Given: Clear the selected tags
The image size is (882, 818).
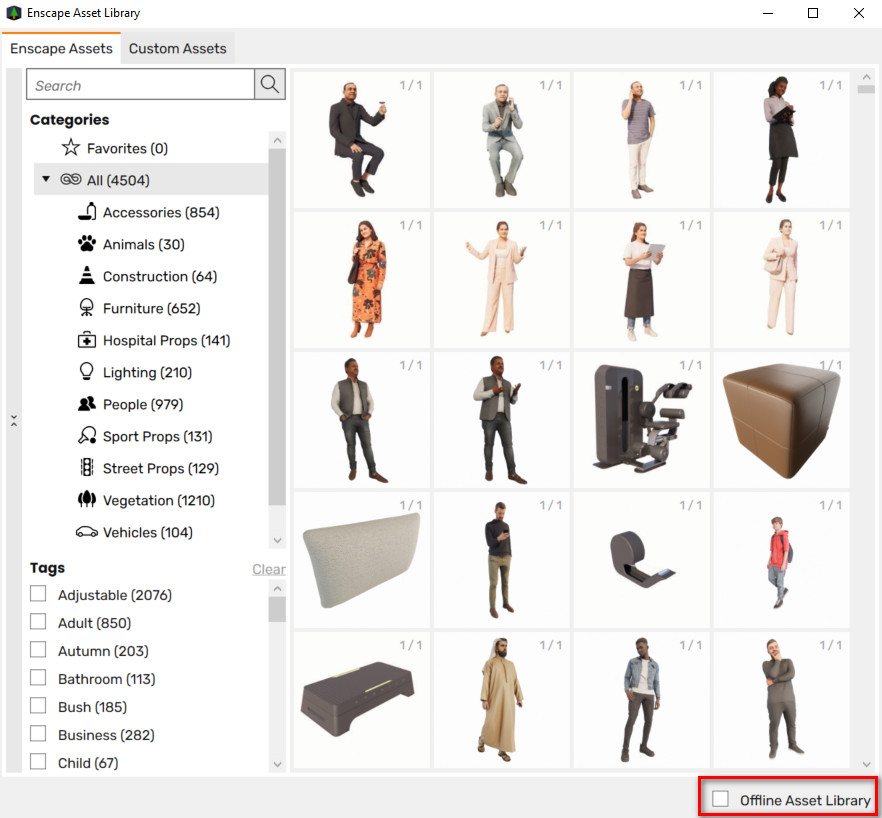Looking at the screenshot, I should click(x=268, y=569).
